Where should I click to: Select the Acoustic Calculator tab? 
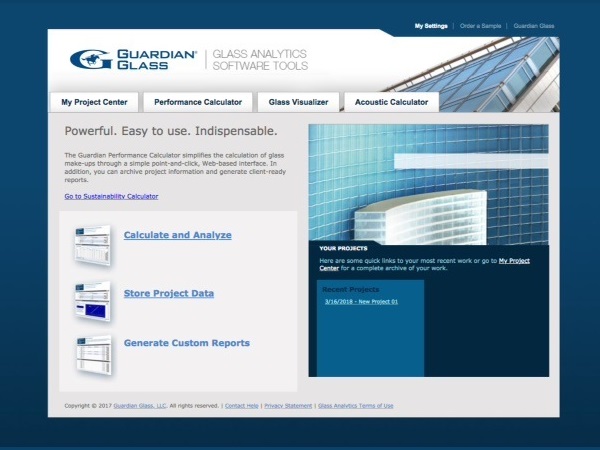(391, 102)
